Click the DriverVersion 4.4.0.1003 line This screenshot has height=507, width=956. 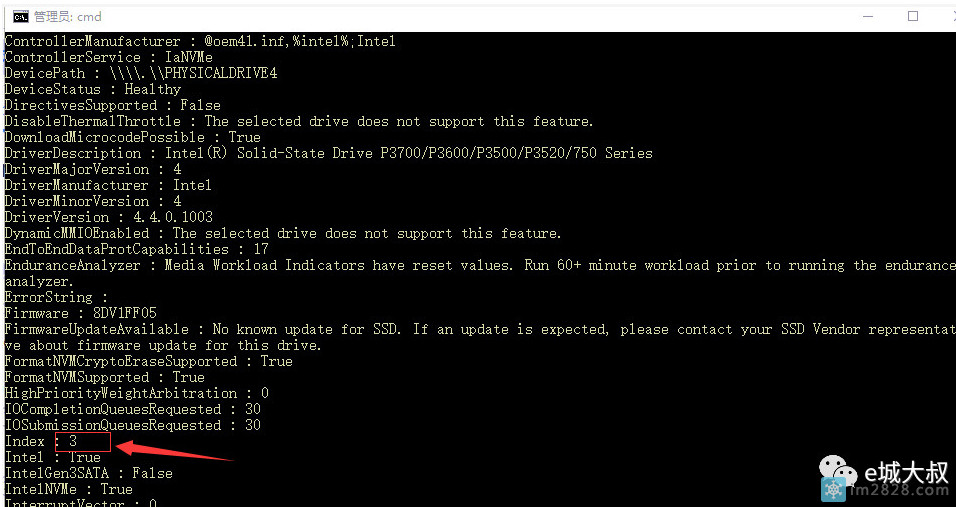click(x=108, y=217)
